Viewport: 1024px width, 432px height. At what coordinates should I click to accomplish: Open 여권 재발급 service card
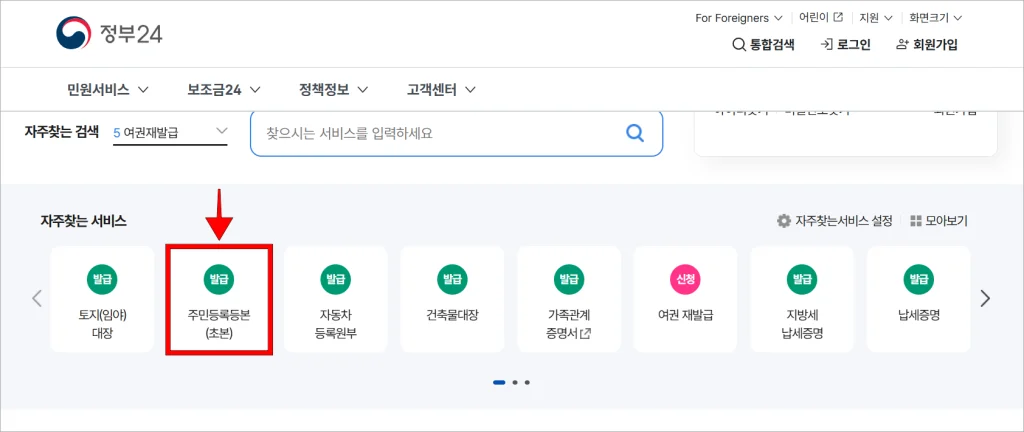click(685, 300)
